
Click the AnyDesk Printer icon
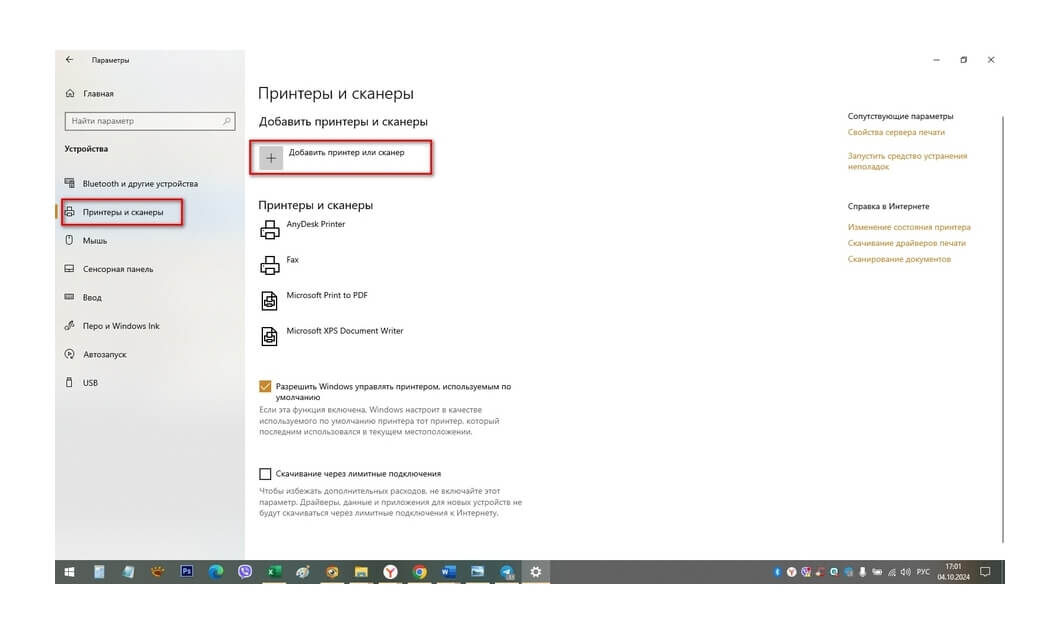tap(270, 230)
